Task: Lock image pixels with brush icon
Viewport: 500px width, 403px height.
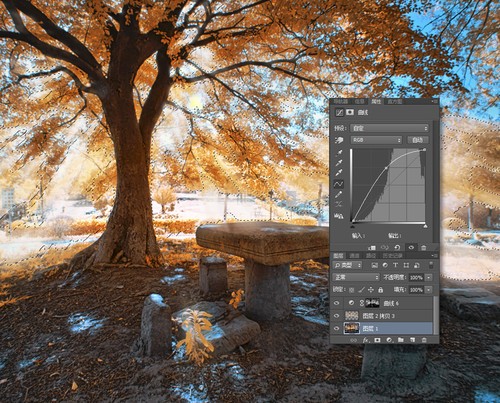Action: tap(361, 290)
